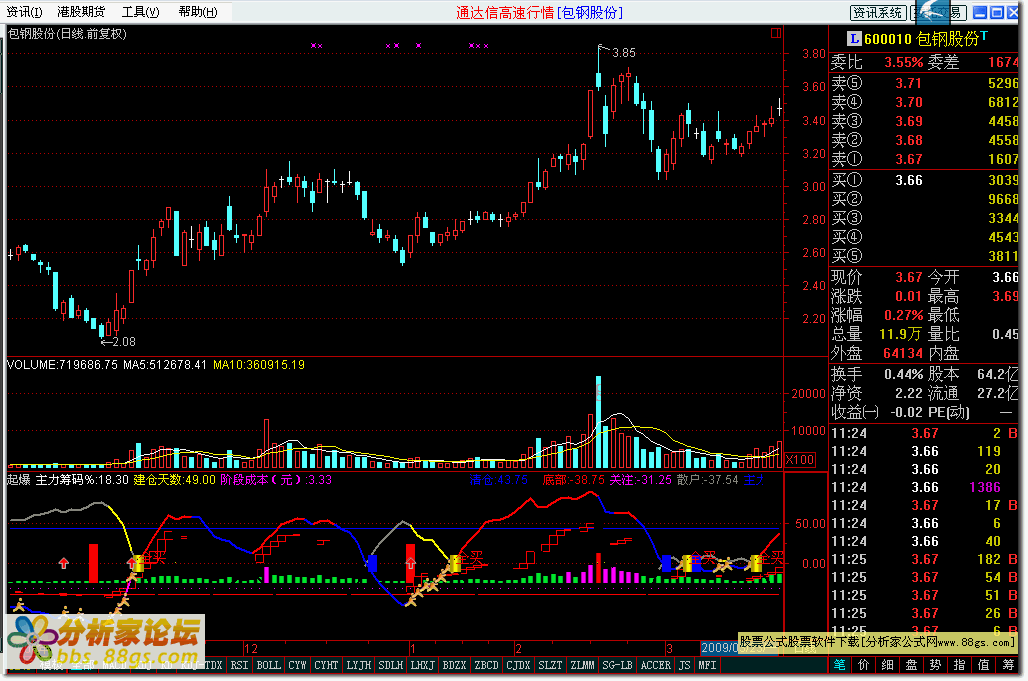Click the 委比 3.55% value

click(903, 62)
